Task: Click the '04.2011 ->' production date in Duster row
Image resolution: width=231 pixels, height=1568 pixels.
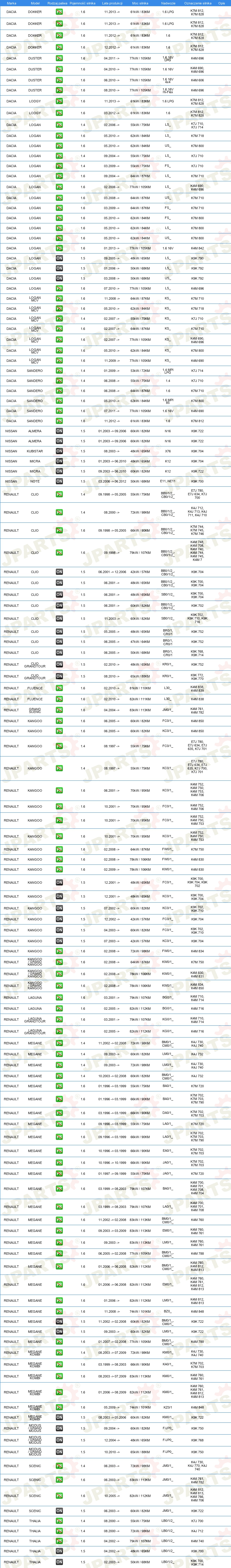Action: coord(112,59)
